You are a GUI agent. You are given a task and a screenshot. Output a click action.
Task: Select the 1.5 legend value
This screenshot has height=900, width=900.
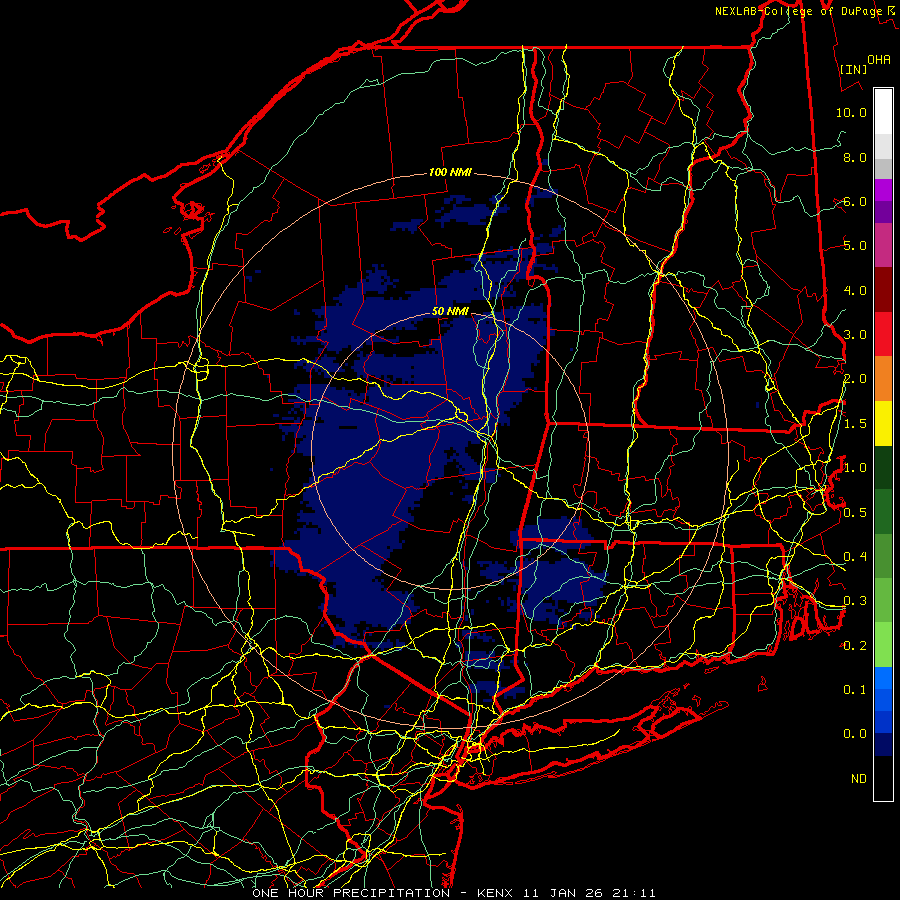click(855, 424)
